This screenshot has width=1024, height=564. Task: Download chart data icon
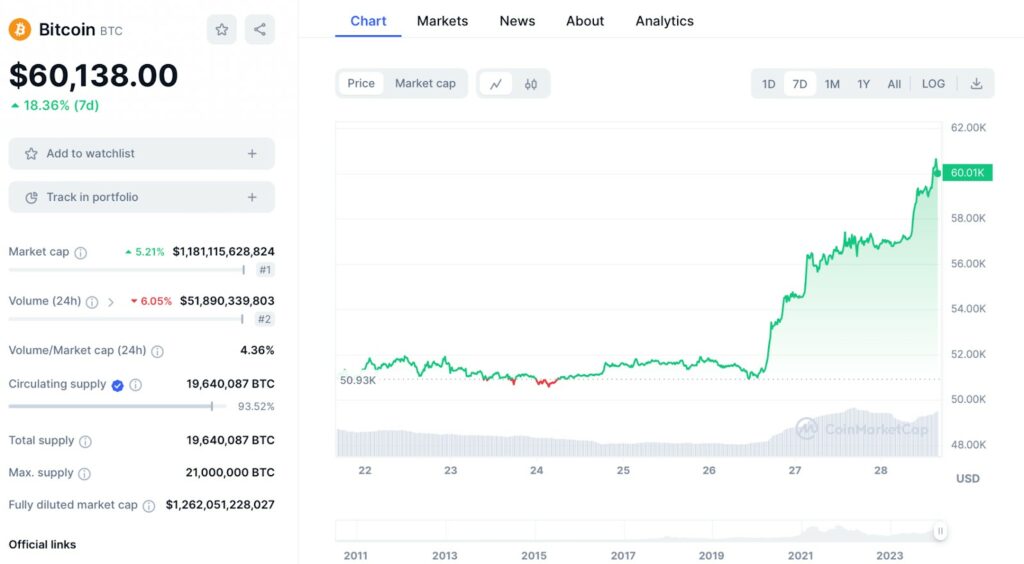click(976, 84)
